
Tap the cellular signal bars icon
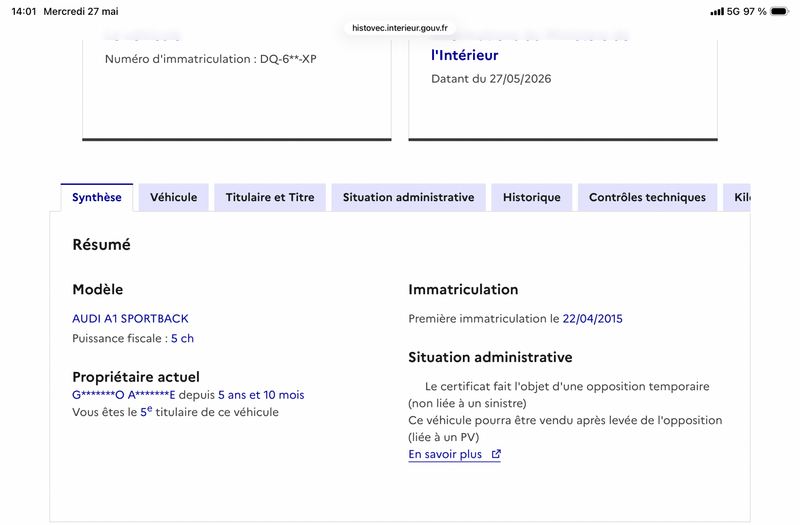coord(717,11)
